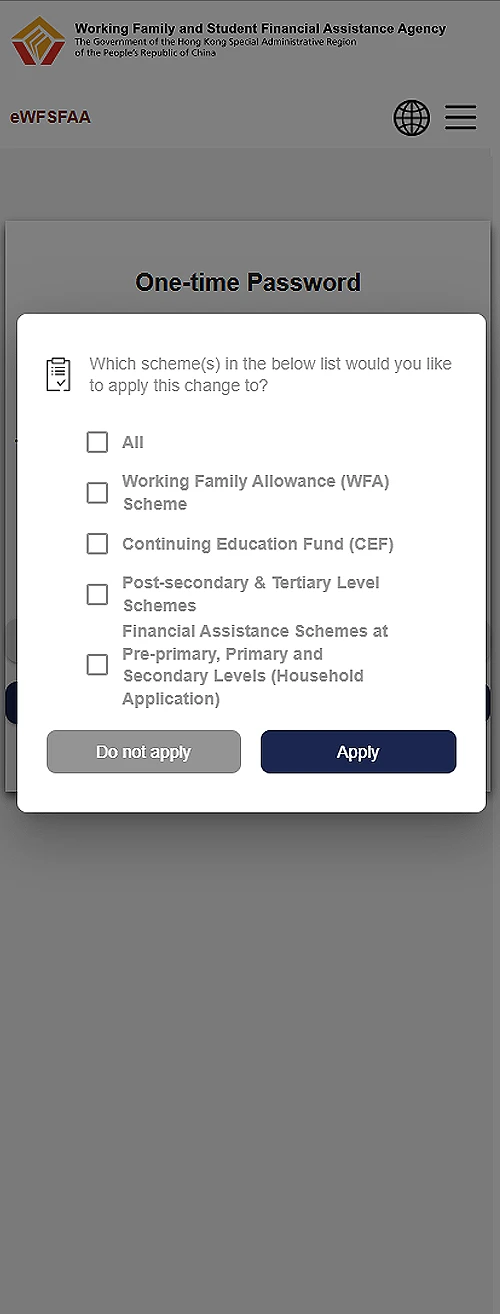
Task: Click the 'Which scheme(s)' question text
Action: (271, 374)
